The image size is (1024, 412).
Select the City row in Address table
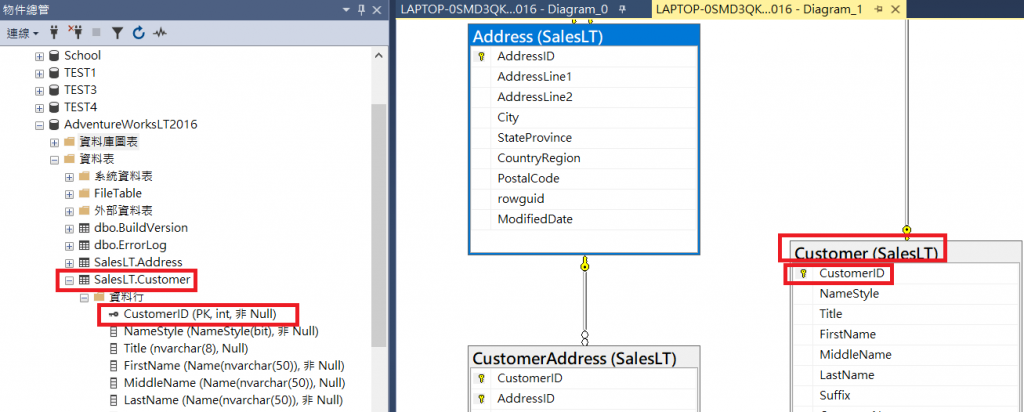point(584,118)
